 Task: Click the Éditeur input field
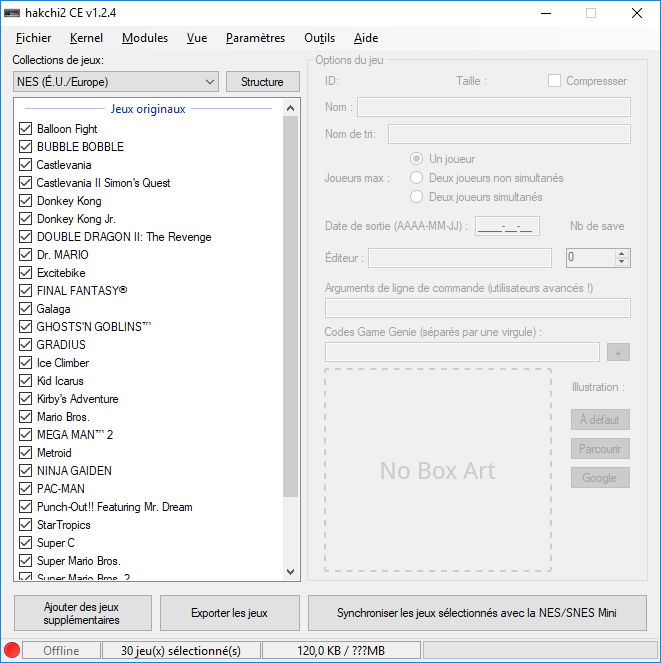[460, 258]
